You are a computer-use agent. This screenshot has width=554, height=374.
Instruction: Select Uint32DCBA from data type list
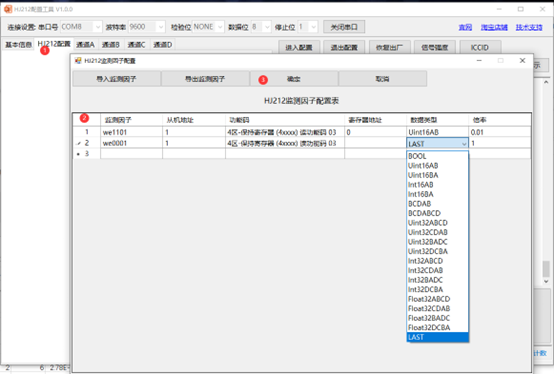pyautogui.click(x=437, y=251)
